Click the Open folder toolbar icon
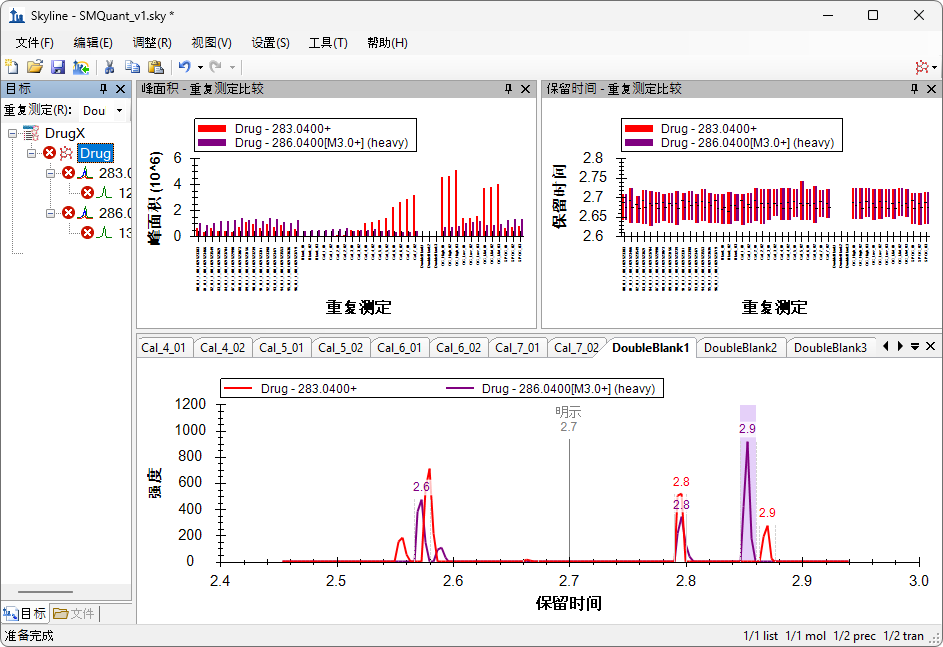 pyautogui.click(x=35, y=67)
